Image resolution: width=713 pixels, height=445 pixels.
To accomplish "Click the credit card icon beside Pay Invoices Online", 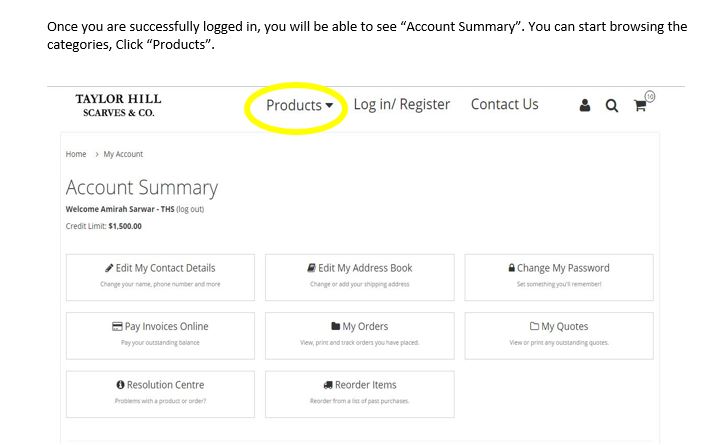I will [x=117, y=326].
